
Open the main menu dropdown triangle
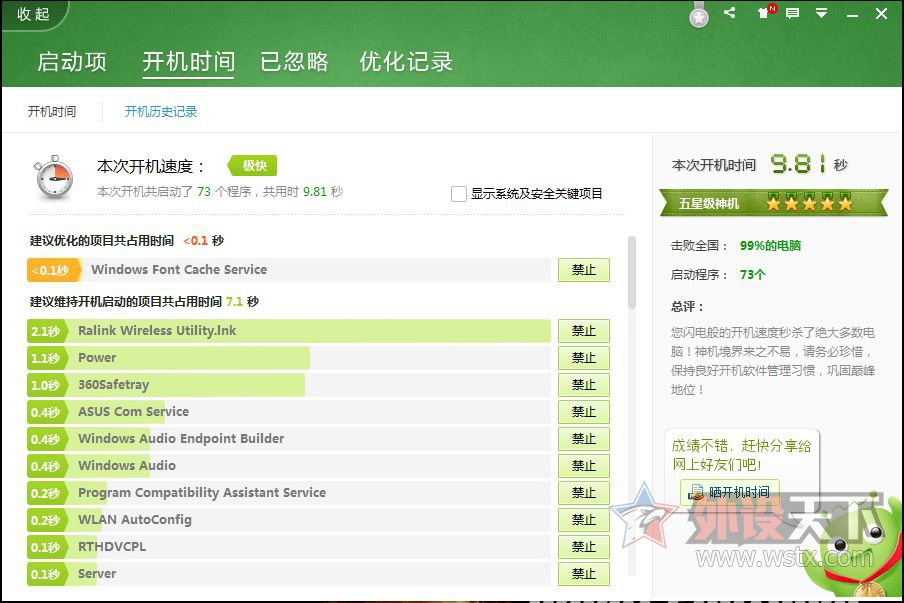click(822, 13)
